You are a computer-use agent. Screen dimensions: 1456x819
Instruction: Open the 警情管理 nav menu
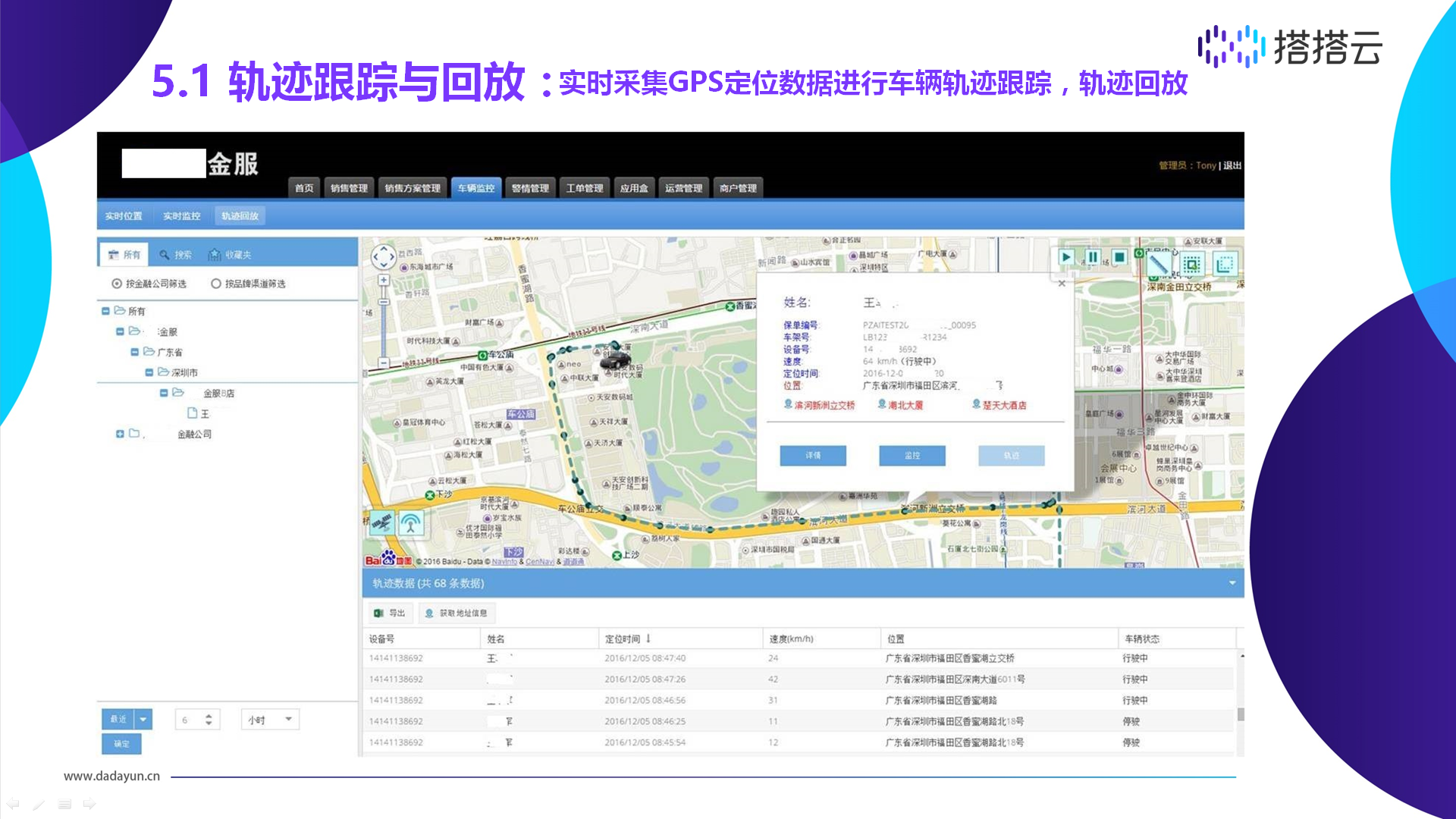pos(530,188)
